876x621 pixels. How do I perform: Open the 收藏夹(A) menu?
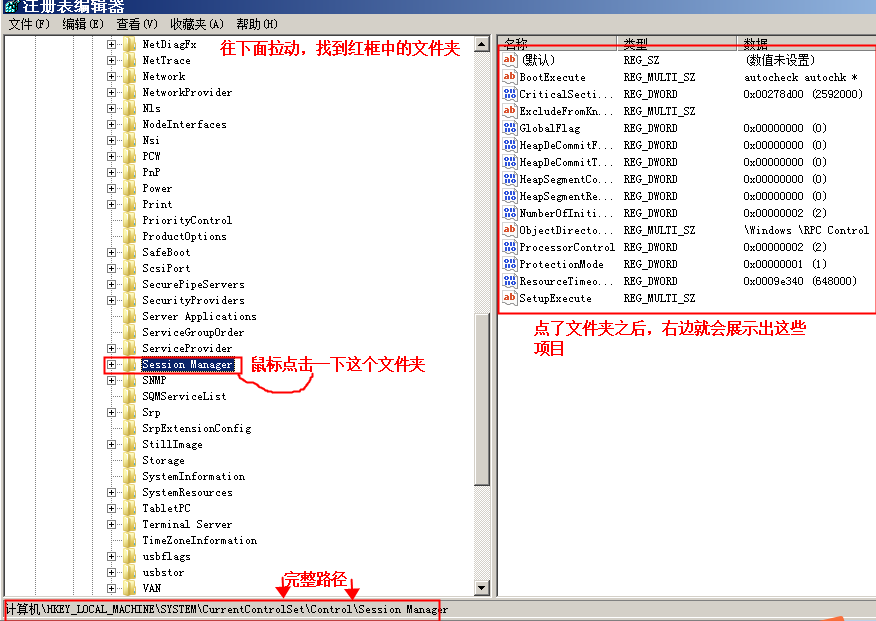click(196, 24)
